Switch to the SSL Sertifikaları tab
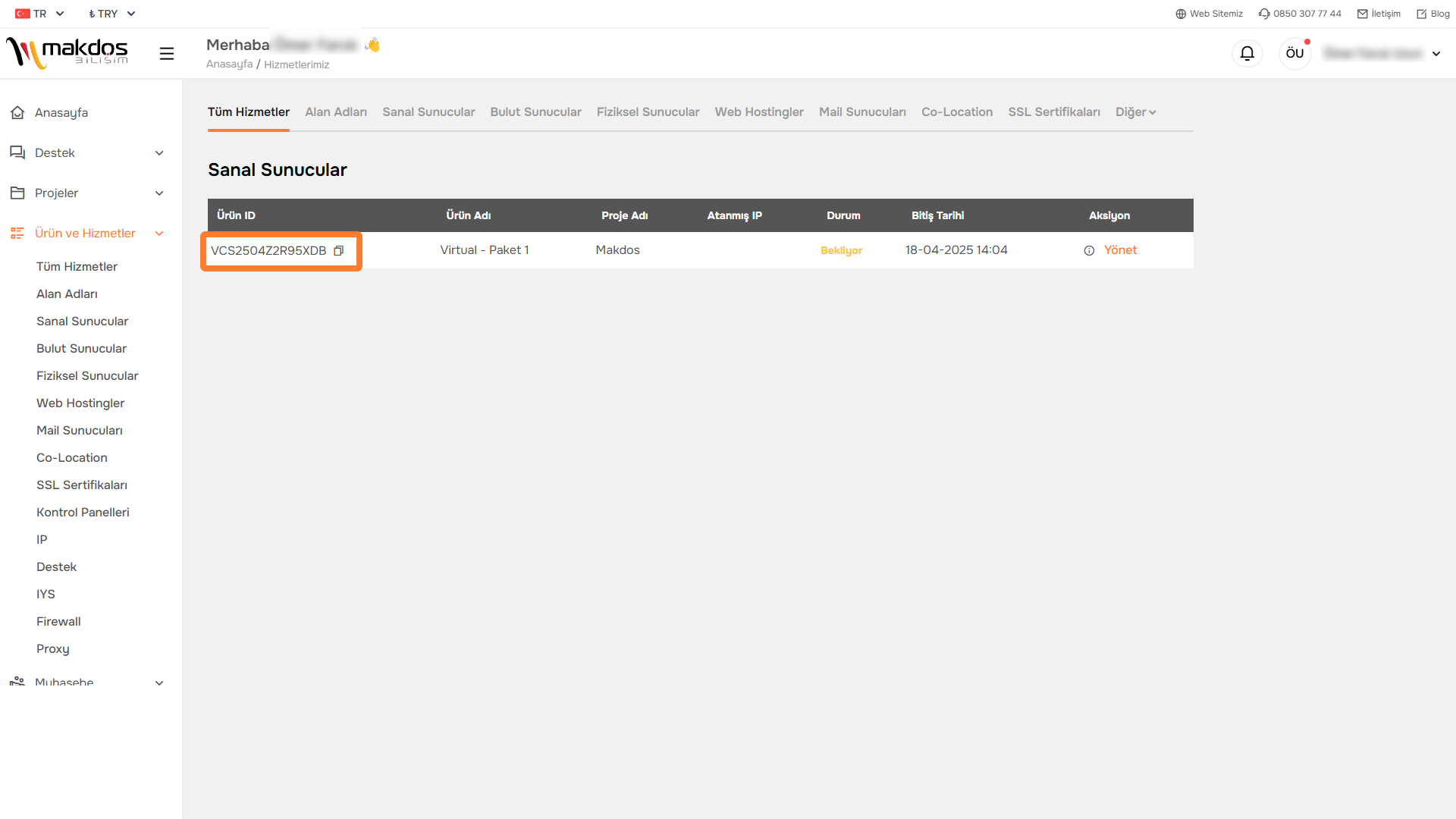Image resolution: width=1456 pixels, height=819 pixels. click(1054, 112)
